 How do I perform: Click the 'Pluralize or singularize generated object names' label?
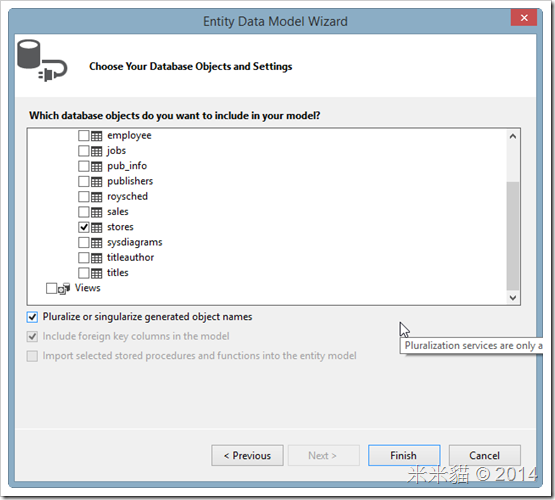point(148,317)
